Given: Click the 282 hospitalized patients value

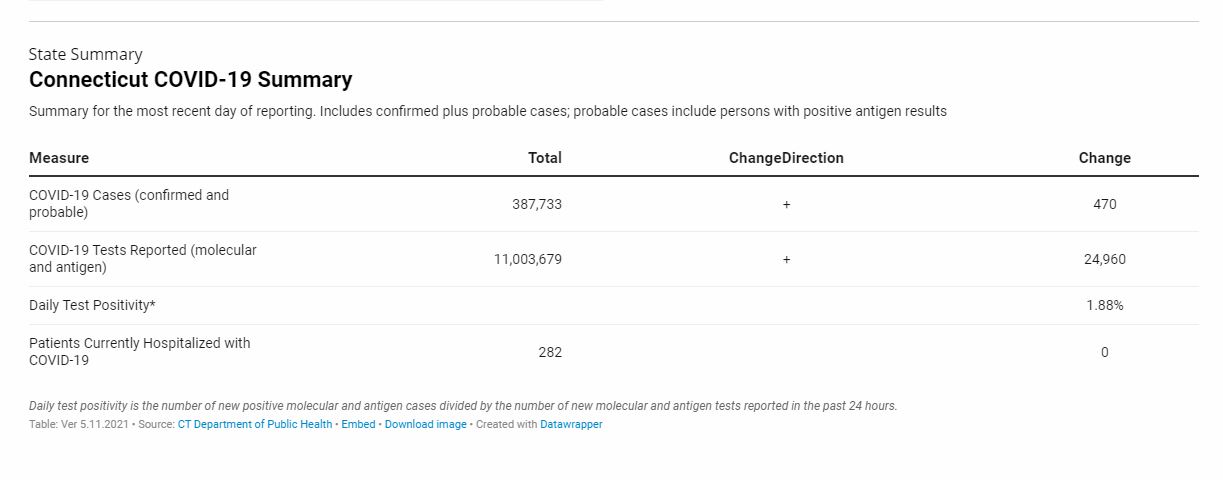Looking at the screenshot, I should 550,352.
